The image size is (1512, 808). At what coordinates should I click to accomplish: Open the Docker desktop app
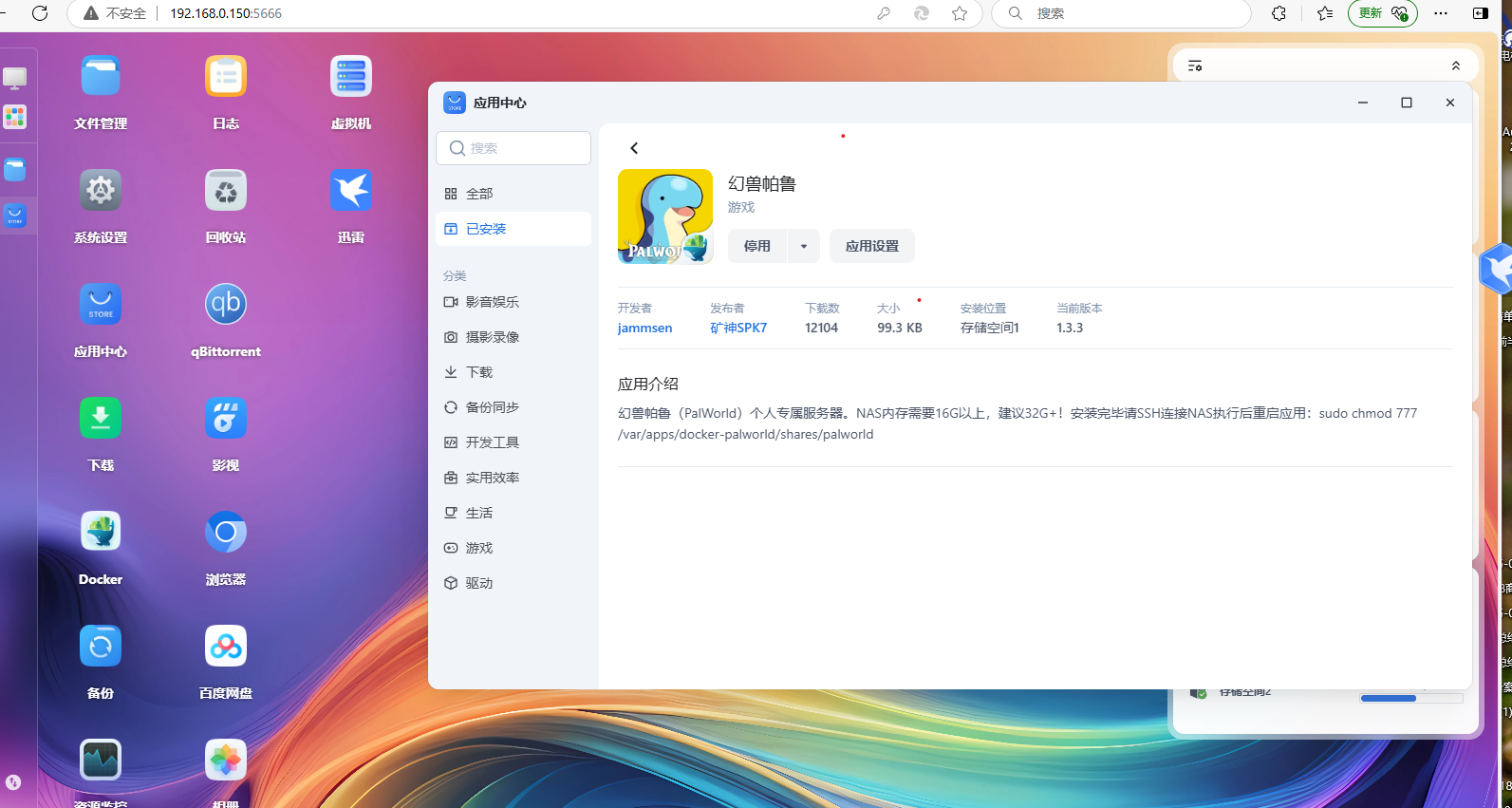coord(101,533)
